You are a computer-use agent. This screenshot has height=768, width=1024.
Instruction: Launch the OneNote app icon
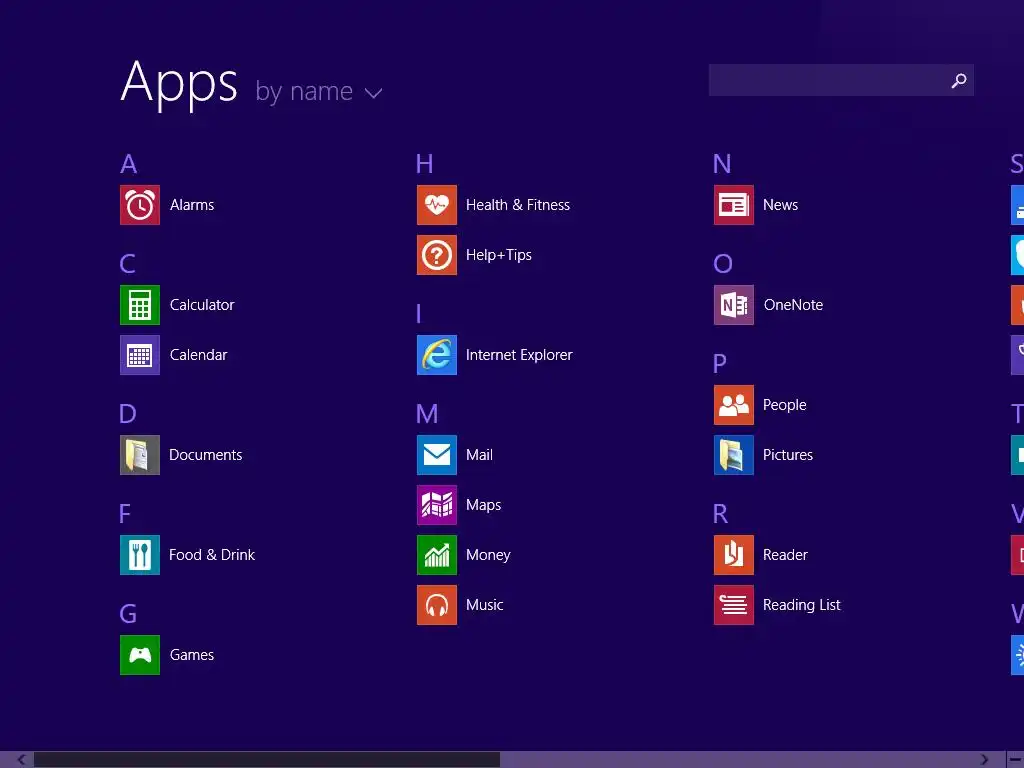(x=734, y=305)
